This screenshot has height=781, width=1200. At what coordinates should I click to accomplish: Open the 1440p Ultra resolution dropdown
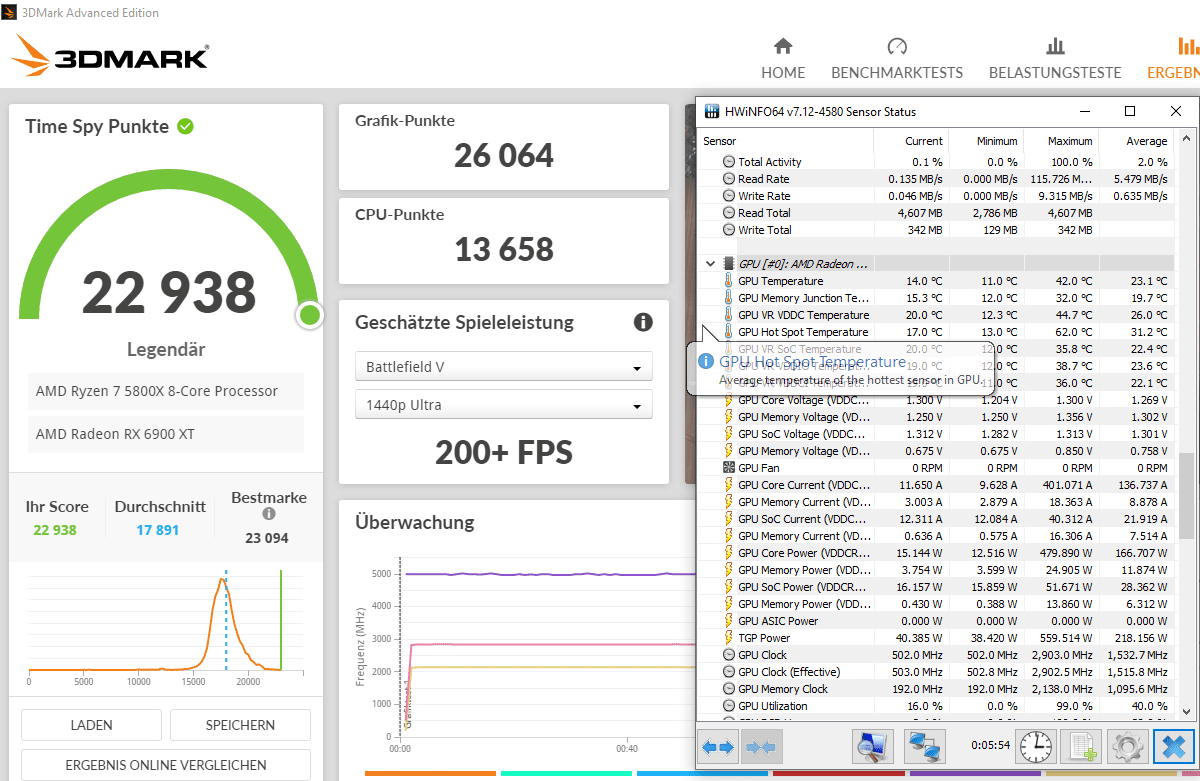[x=504, y=405]
